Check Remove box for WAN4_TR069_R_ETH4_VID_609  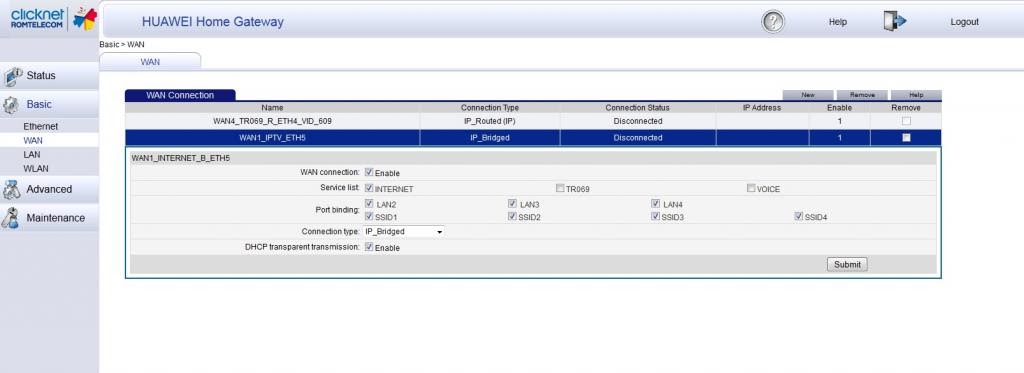(906, 121)
